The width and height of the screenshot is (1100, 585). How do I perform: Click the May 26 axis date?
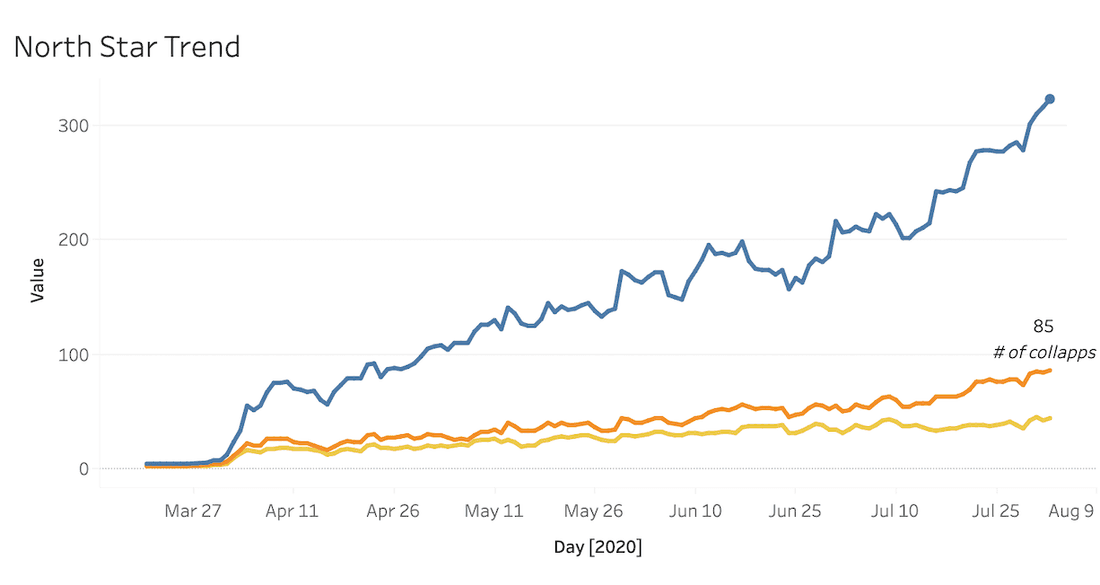594,511
